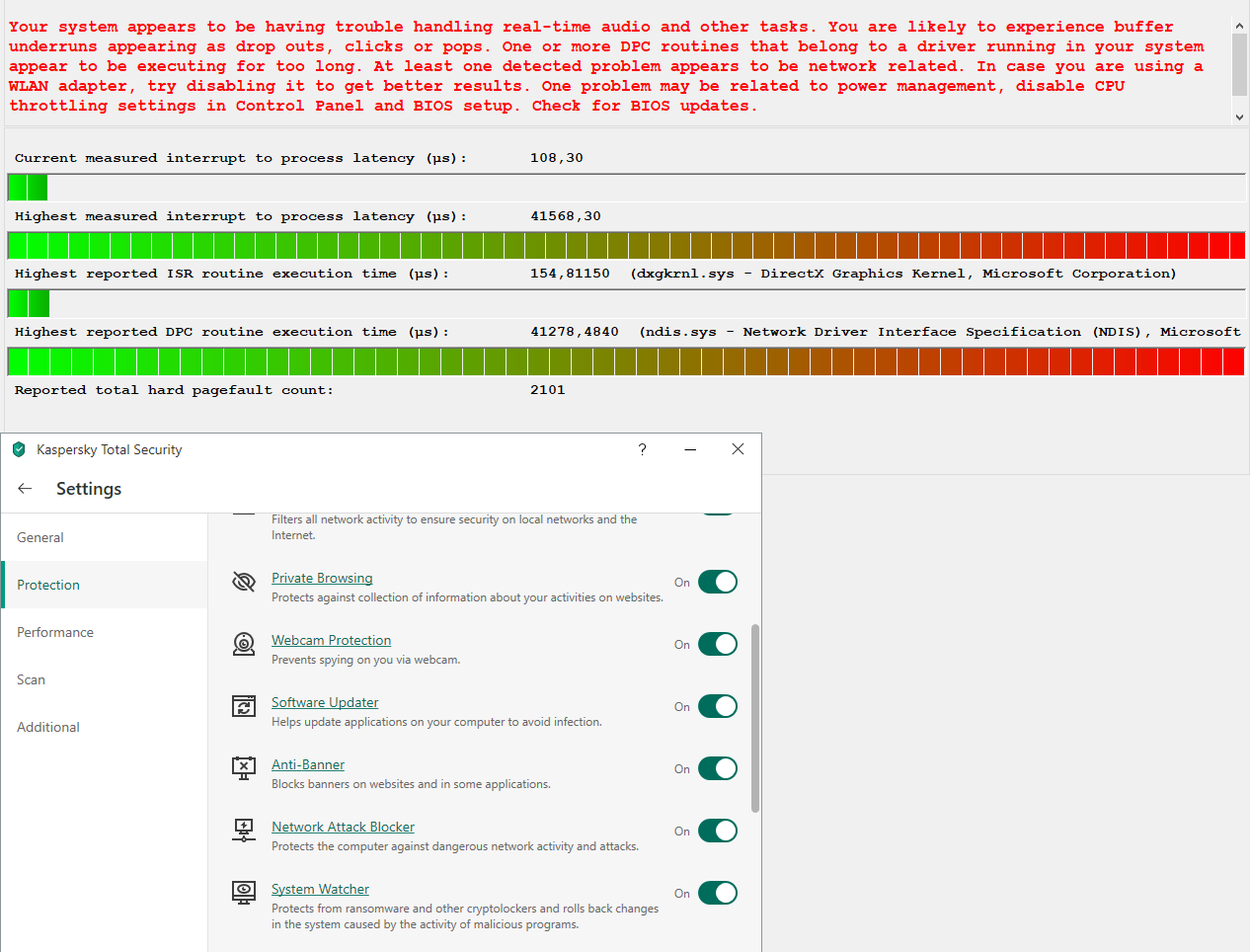Screen dimensions: 1250x952
Task: Close the Kaspersky Total Security window
Action: [x=738, y=449]
